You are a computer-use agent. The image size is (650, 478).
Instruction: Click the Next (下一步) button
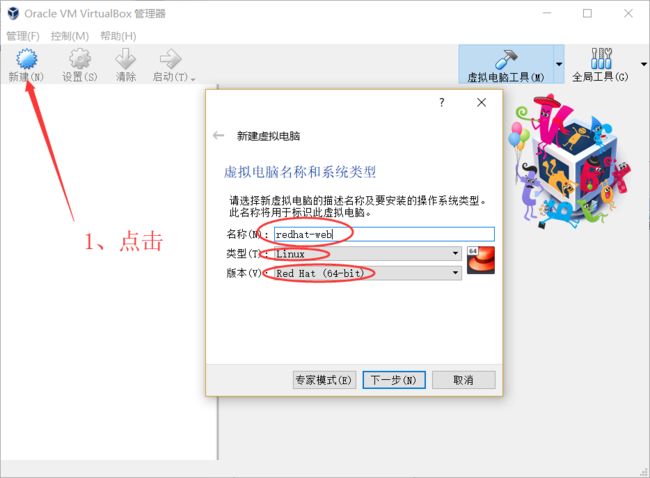[394, 380]
